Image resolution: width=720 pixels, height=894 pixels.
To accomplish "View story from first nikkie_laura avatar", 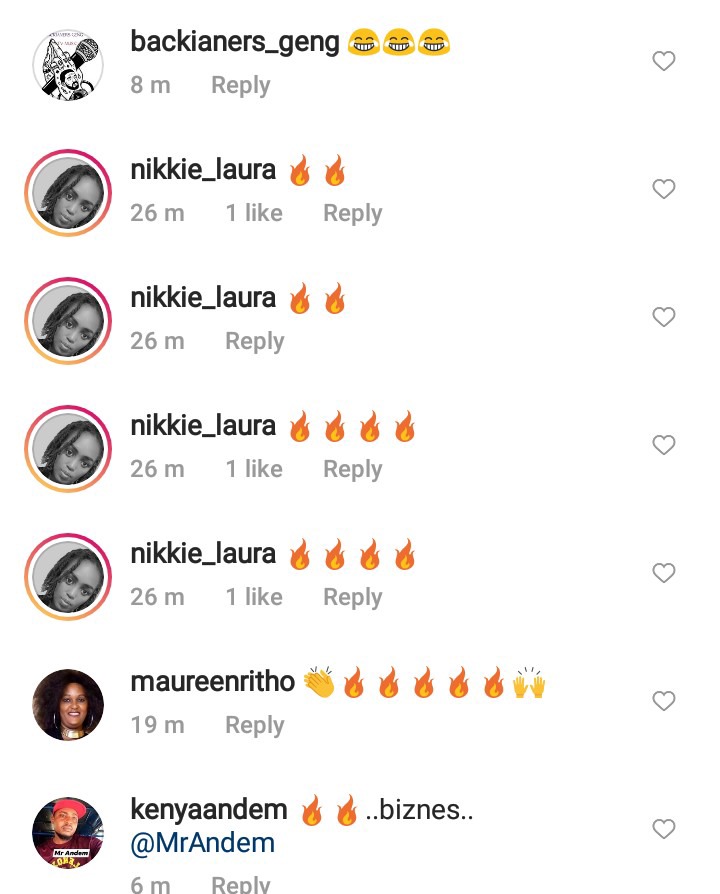I will [x=68, y=193].
